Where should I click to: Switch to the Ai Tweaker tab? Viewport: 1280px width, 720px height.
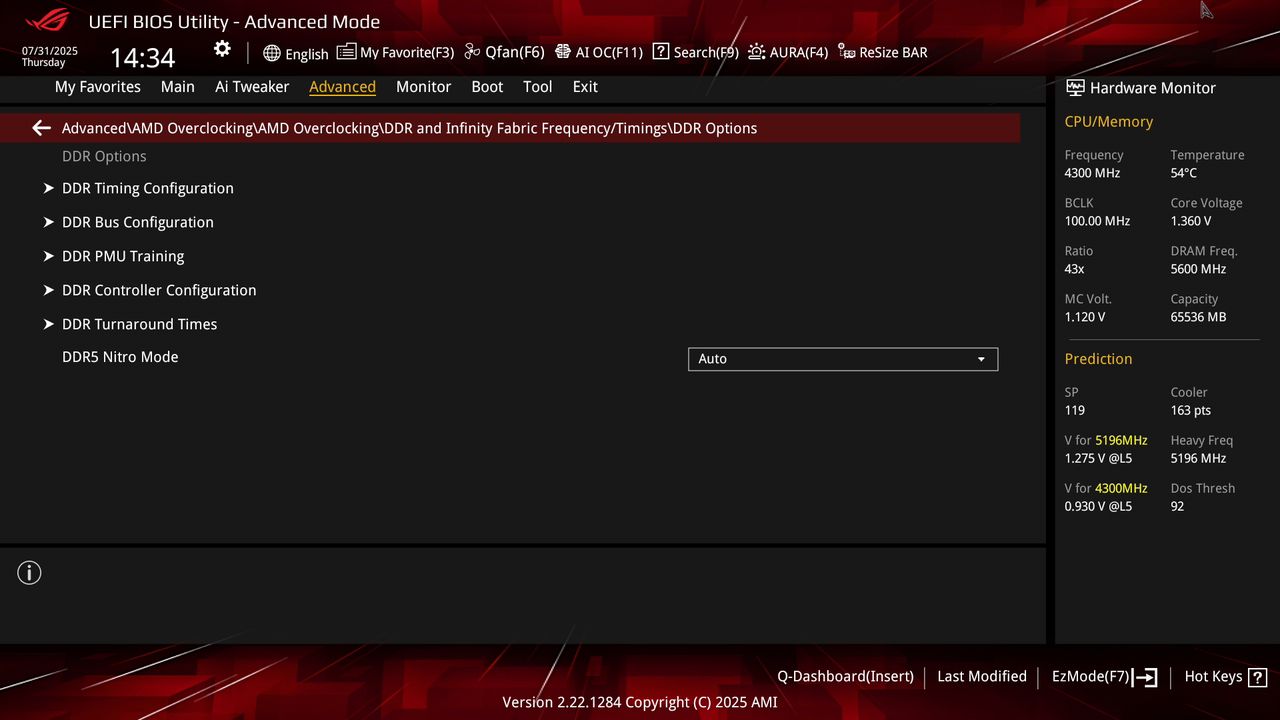click(x=252, y=87)
